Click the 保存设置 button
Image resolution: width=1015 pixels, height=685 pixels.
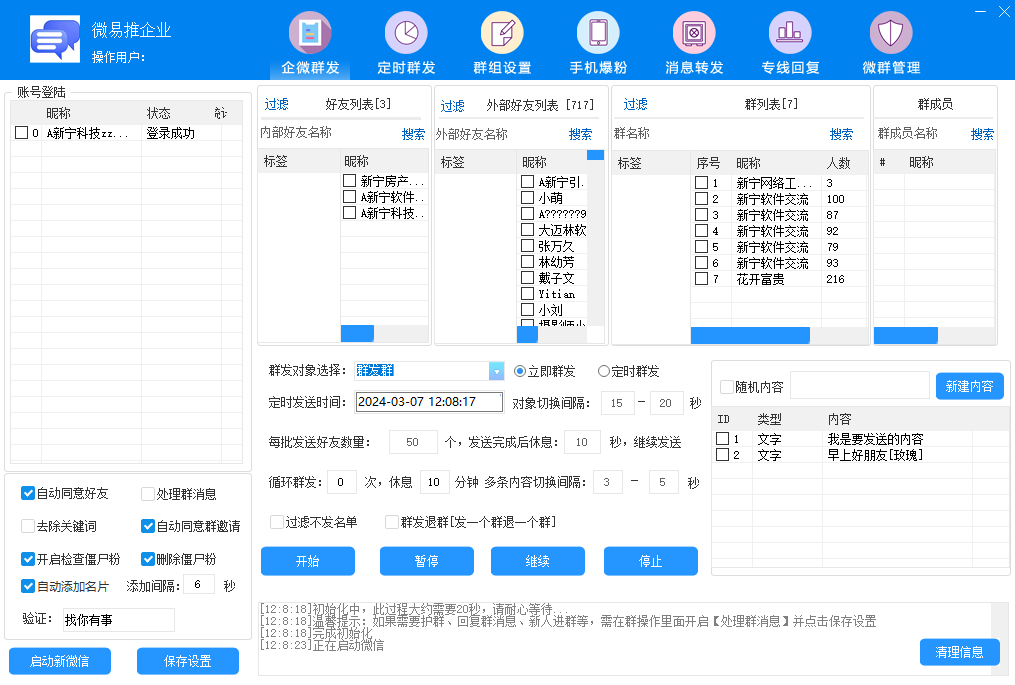[188, 661]
